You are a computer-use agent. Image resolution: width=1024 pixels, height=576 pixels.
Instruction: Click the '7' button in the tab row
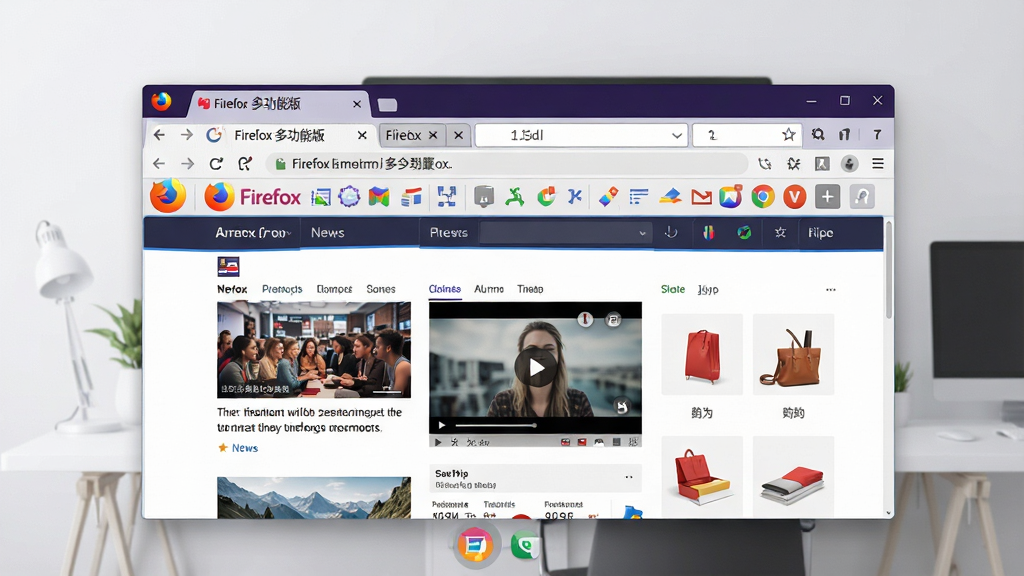(x=877, y=135)
